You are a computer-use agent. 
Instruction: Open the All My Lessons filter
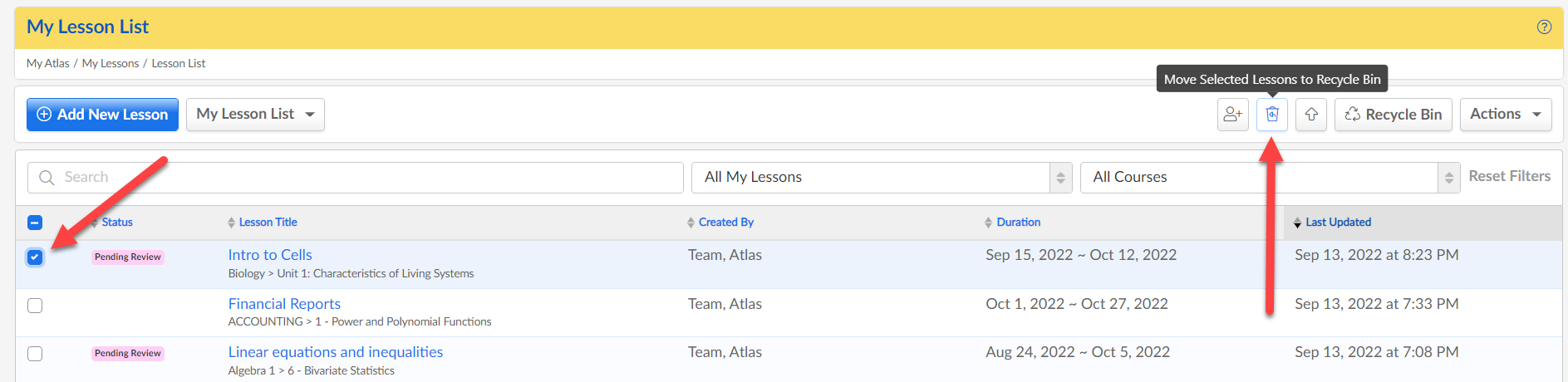click(x=882, y=178)
